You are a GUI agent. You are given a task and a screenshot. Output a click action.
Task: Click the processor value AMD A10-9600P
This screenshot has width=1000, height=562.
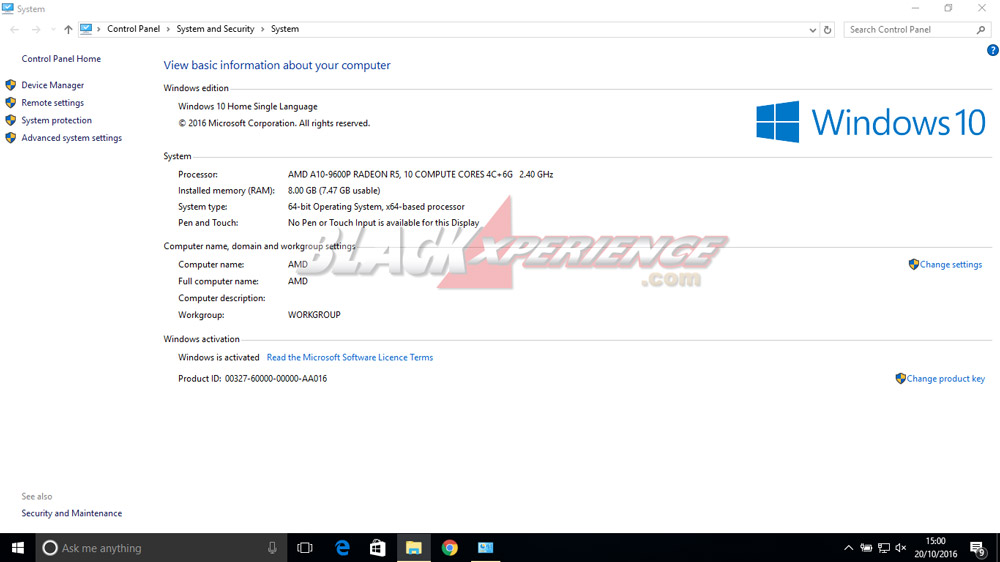[420, 174]
